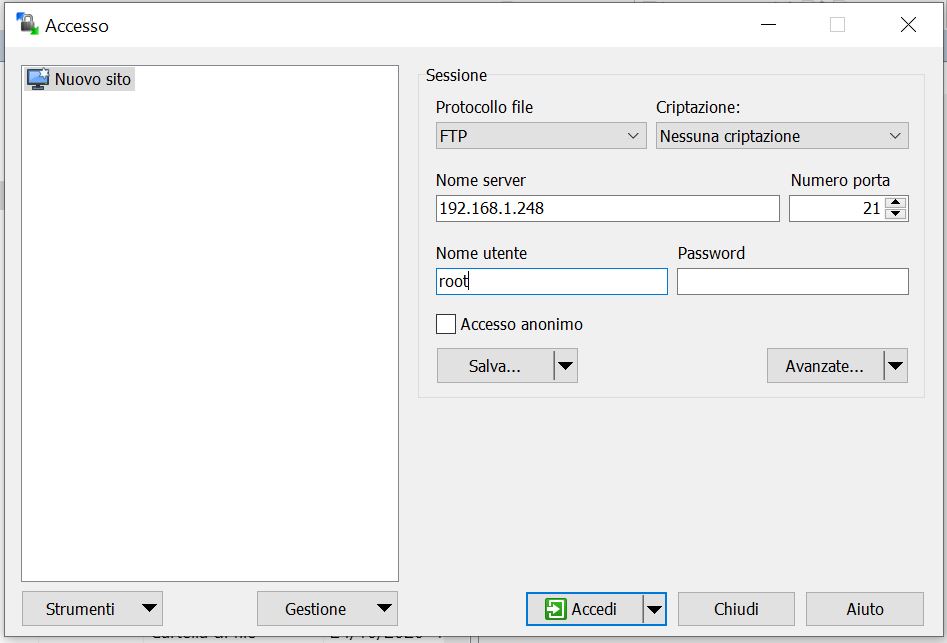Open the Avanzate dropdown arrow

click(x=895, y=366)
